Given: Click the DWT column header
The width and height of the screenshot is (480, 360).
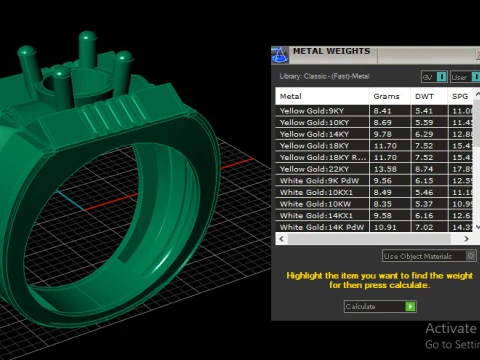Looking at the screenshot, I should 429,96.
